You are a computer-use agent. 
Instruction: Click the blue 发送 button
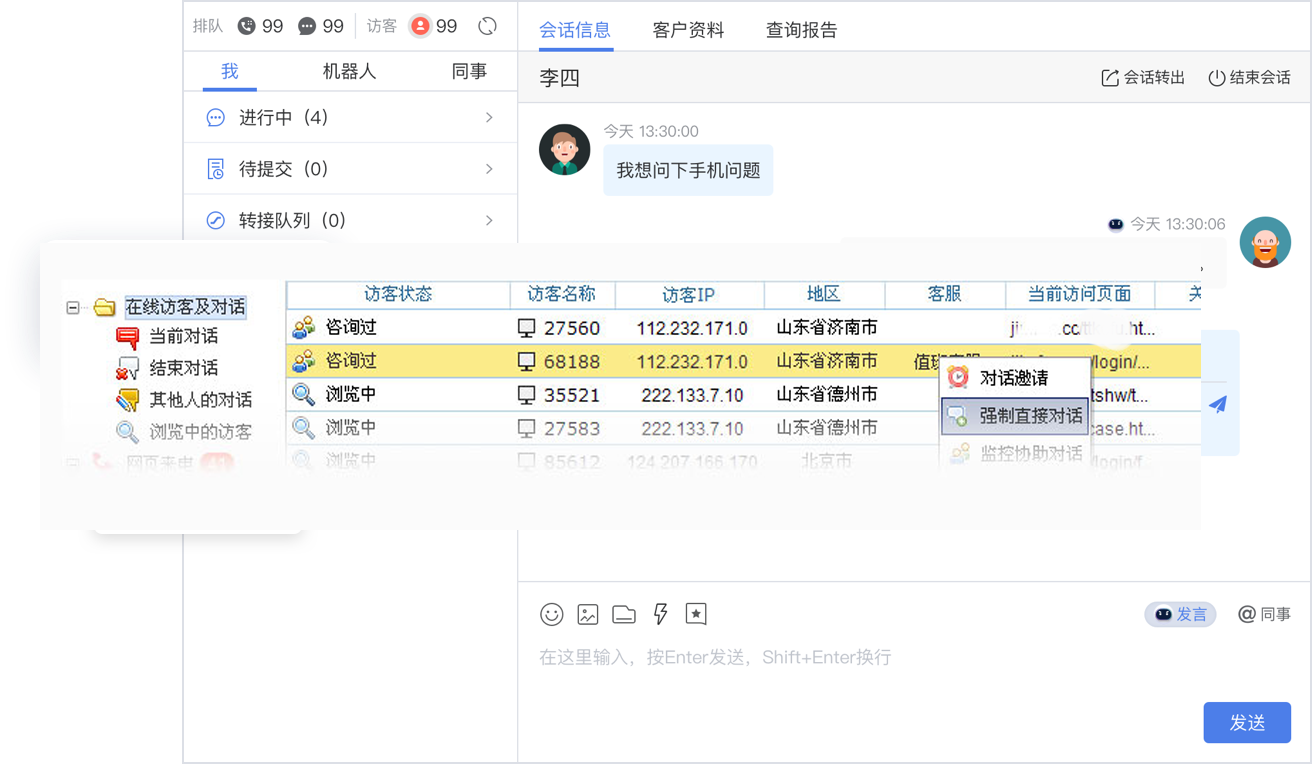(1247, 722)
